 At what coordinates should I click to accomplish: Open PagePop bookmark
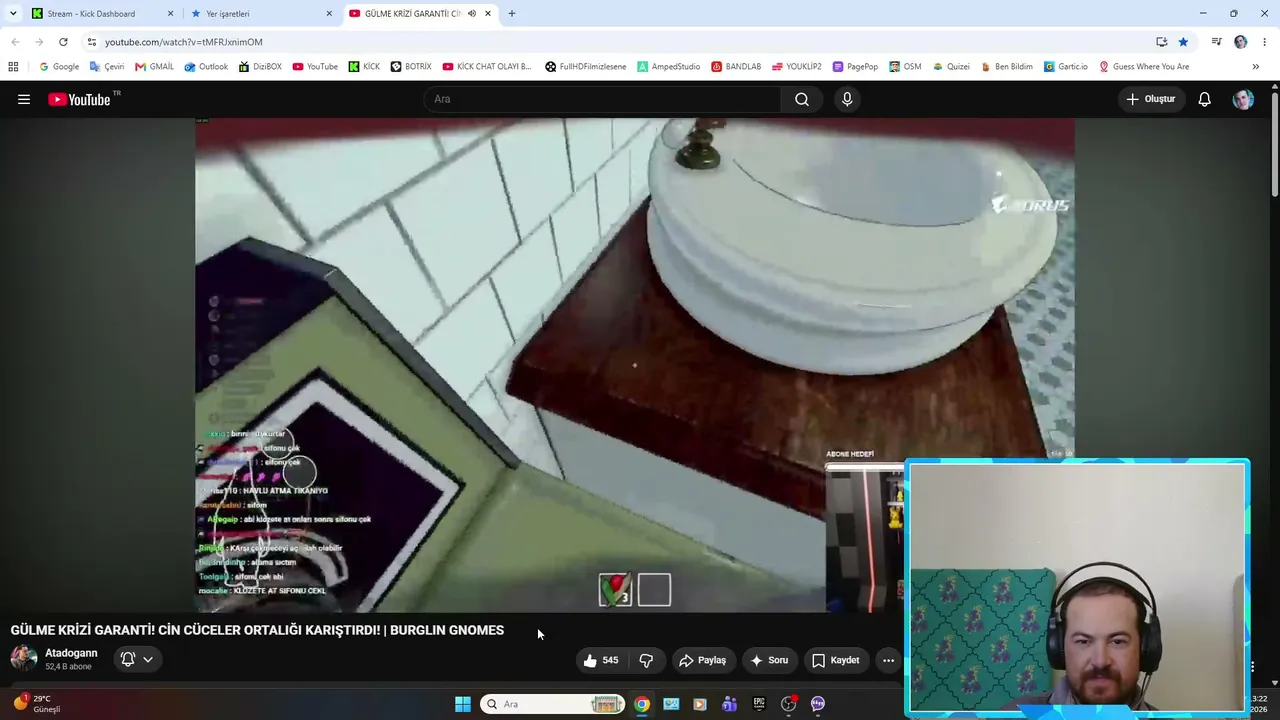pos(855,67)
